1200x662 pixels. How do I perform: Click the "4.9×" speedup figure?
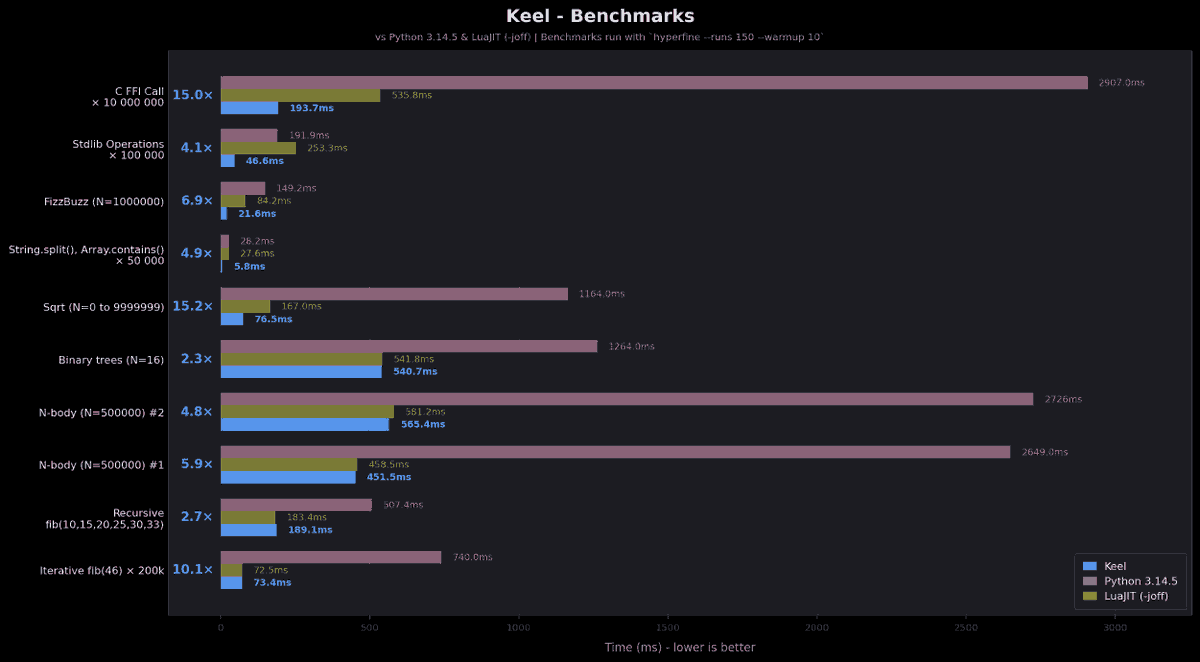pos(196,253)
